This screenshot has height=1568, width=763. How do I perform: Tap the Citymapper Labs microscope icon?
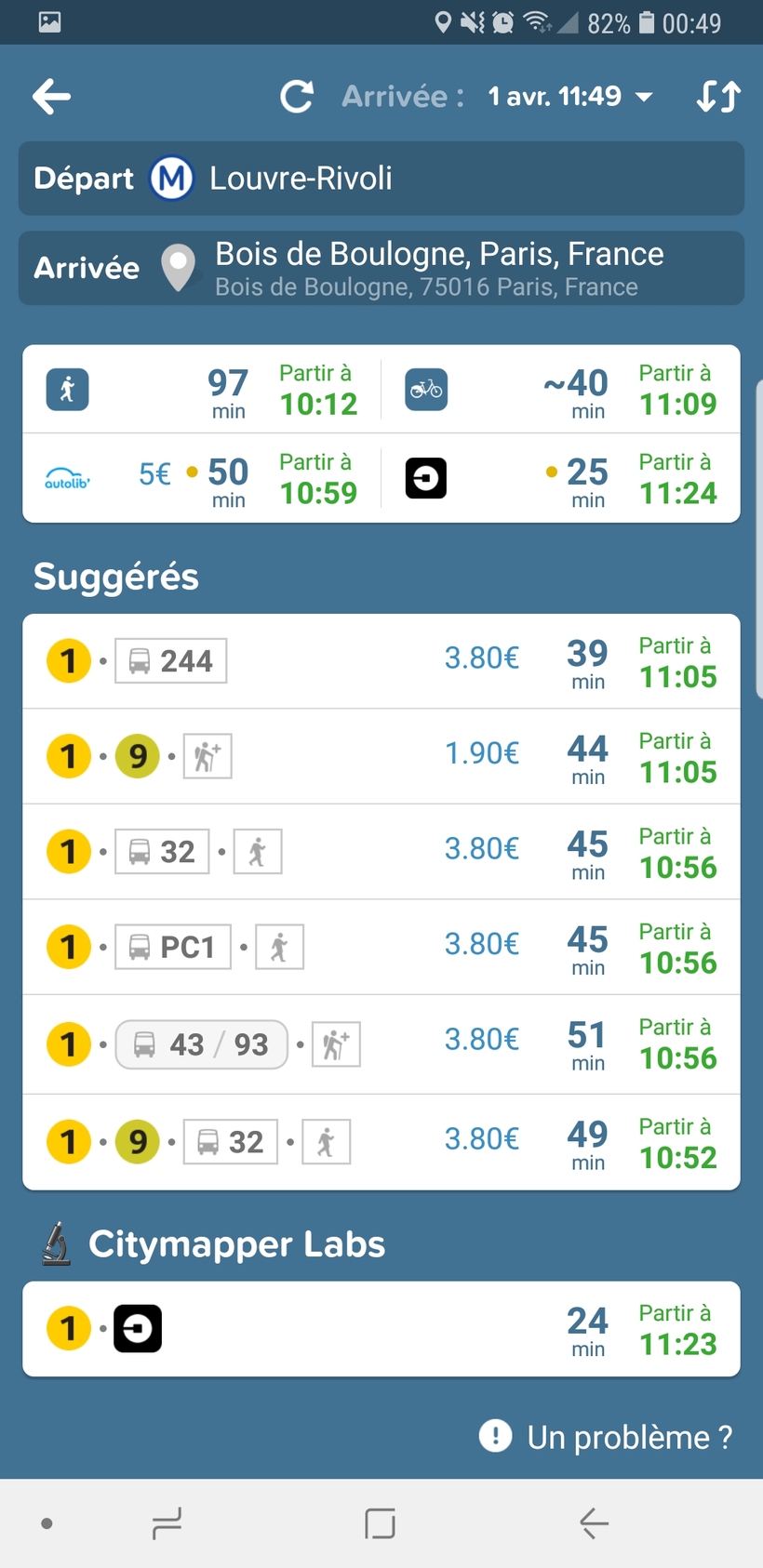[x=57, y=1243]
